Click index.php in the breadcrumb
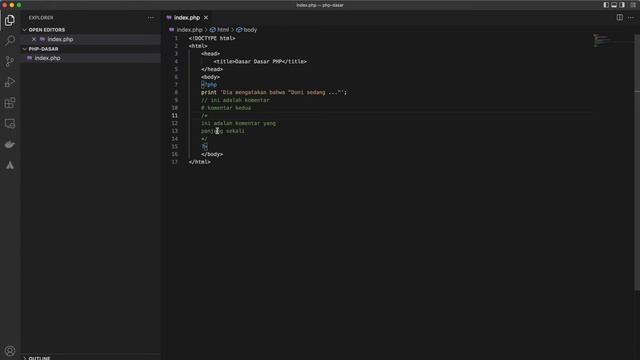 click(x=189, y=30)
